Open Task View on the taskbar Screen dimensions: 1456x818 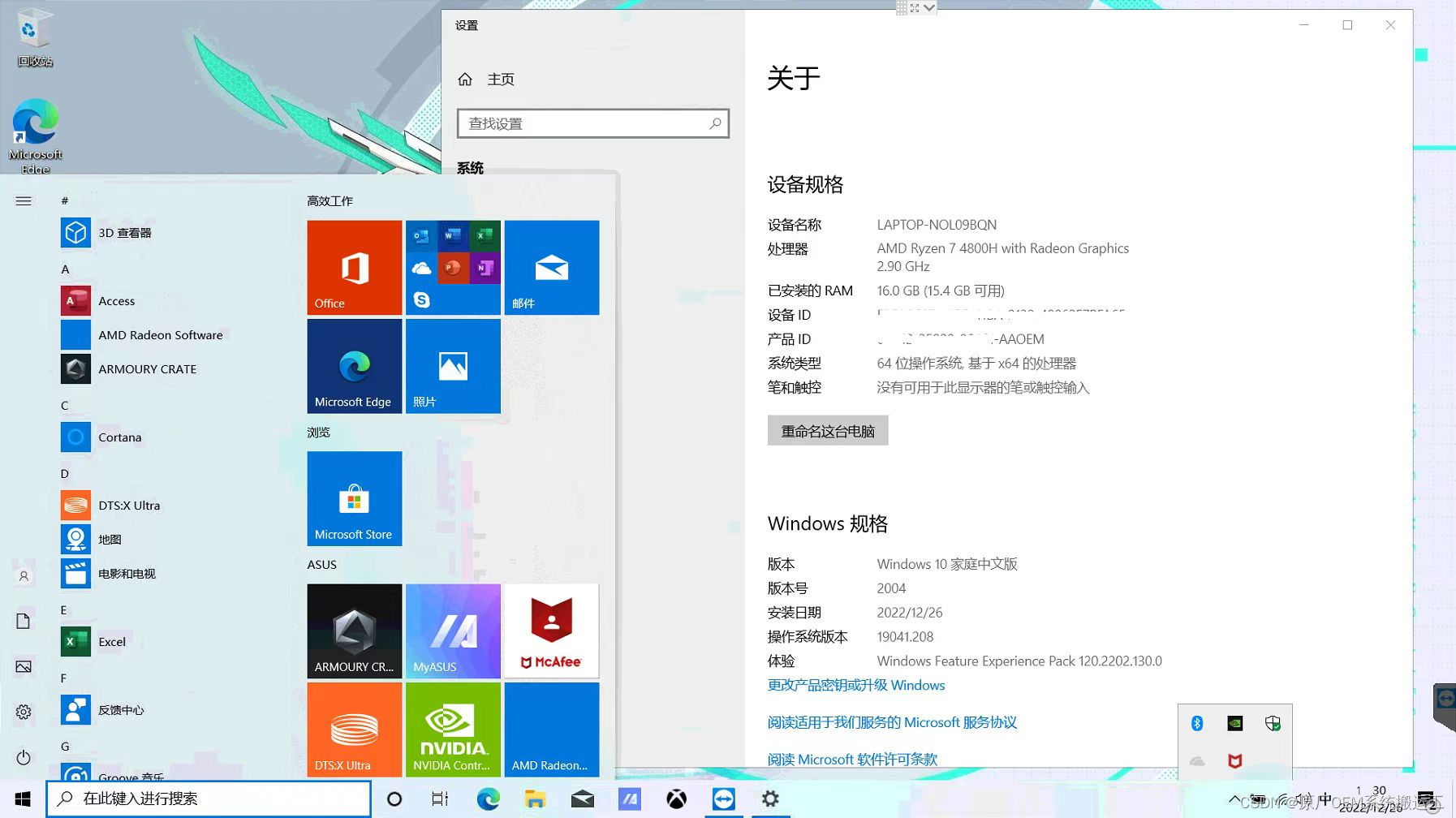440,799
